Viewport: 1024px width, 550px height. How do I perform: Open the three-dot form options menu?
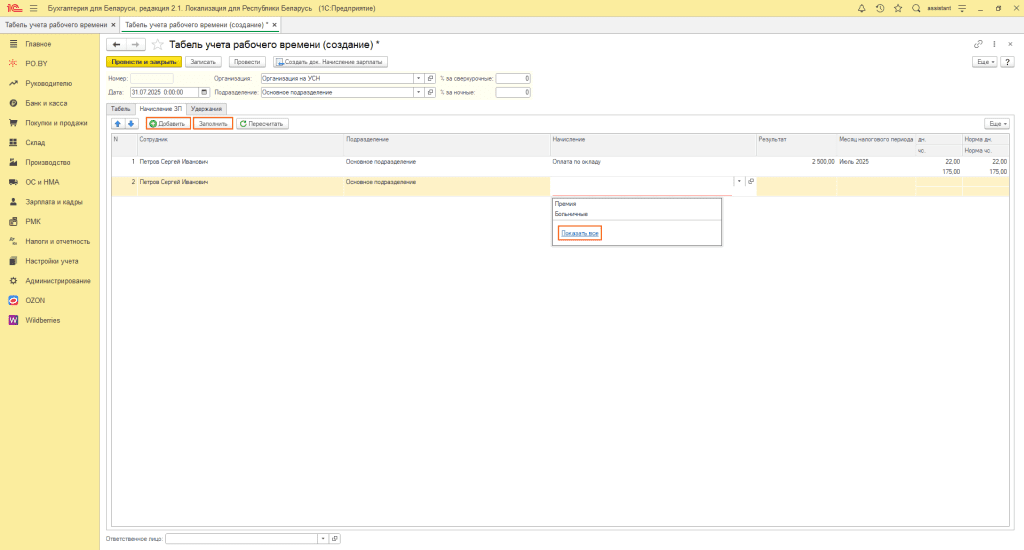[995, 44]
